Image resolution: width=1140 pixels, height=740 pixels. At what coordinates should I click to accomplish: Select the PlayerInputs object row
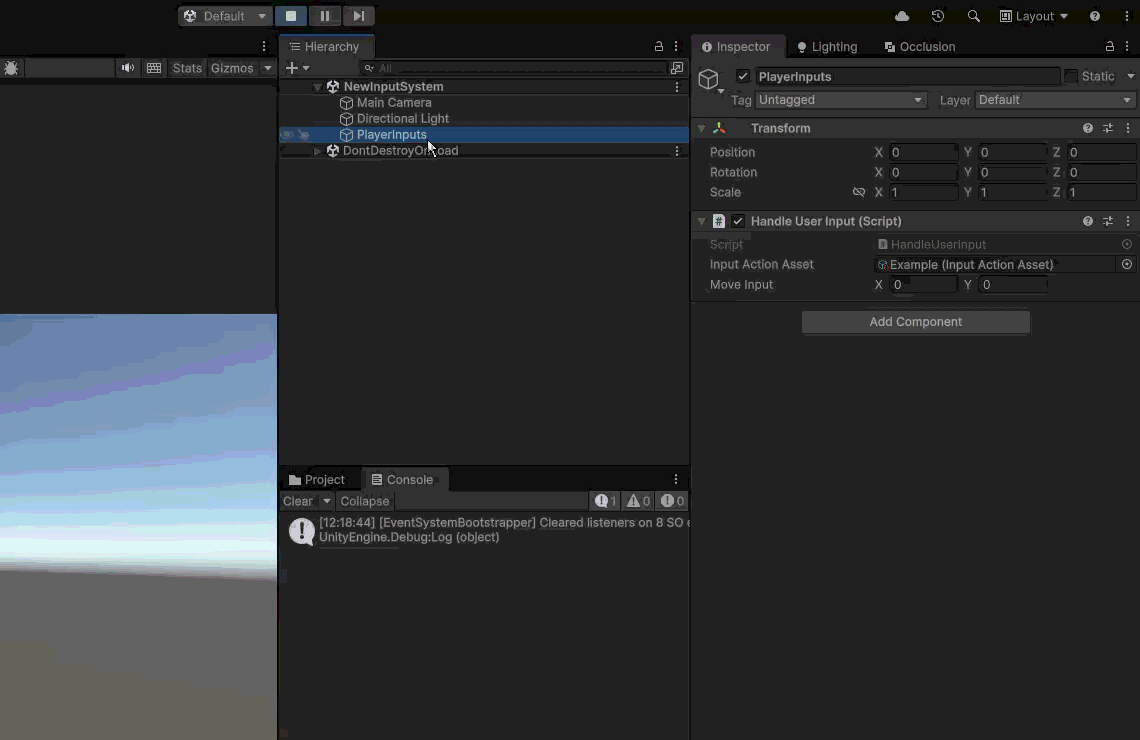point(484,134)
